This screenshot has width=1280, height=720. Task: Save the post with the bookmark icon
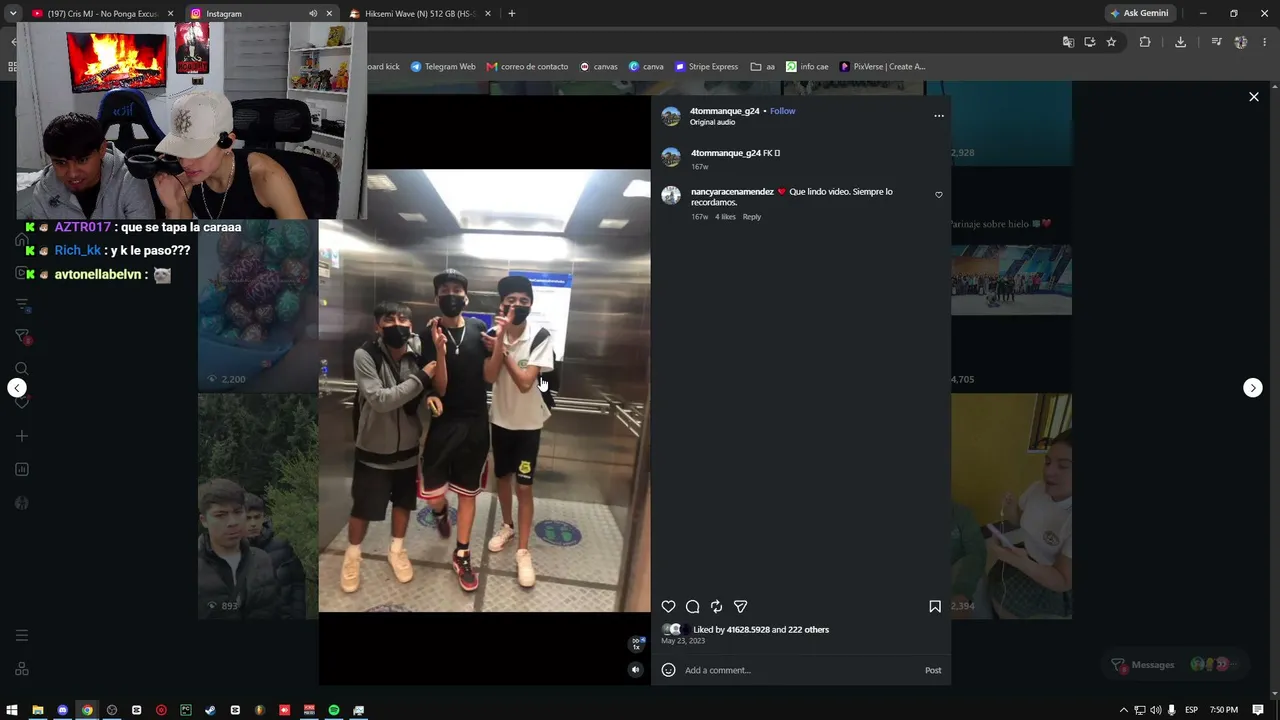(x=935, y=606)
